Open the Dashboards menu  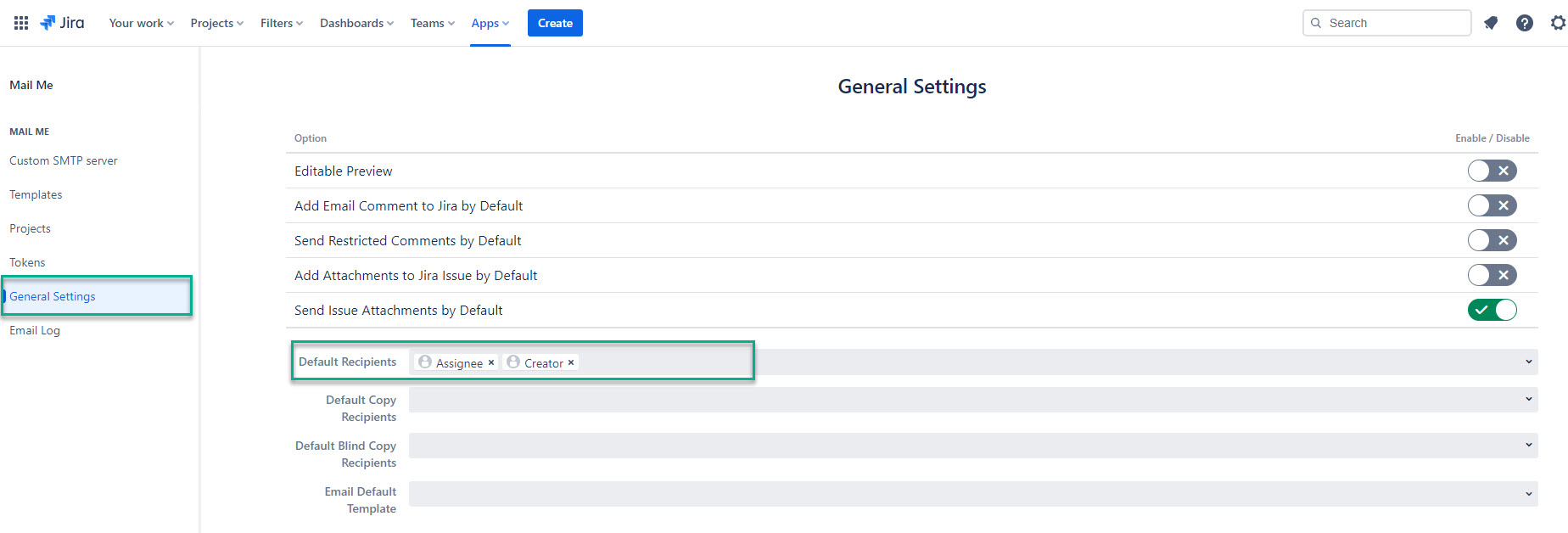pos(356,23)
